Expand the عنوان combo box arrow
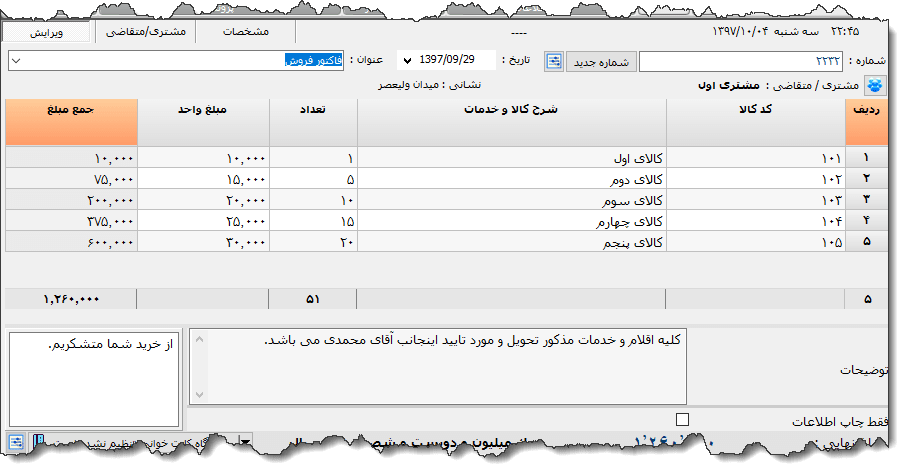This screenshot has width=898, height=464. point(16,60)
